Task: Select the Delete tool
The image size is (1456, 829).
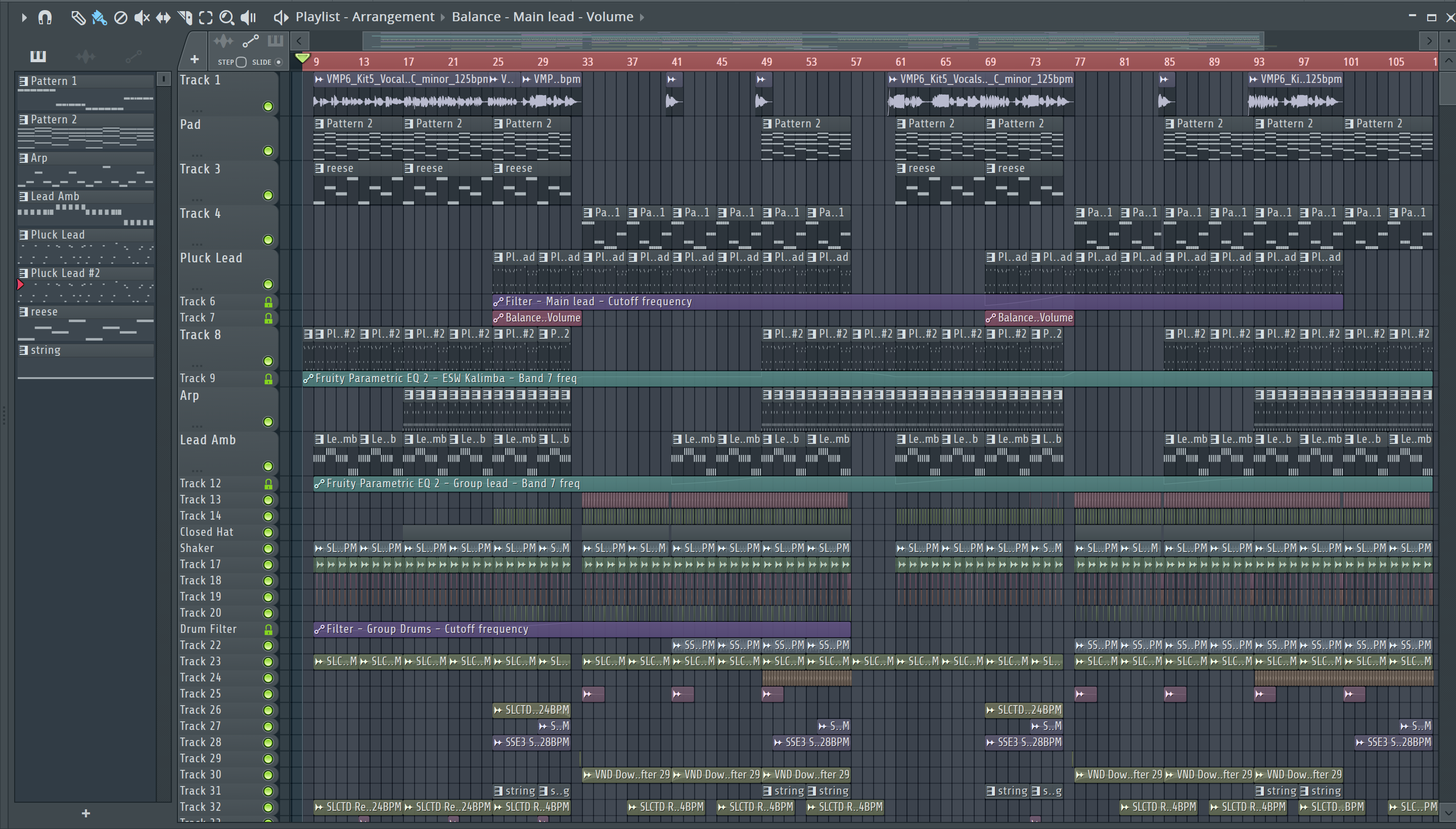Action: [x=120, y=18]
